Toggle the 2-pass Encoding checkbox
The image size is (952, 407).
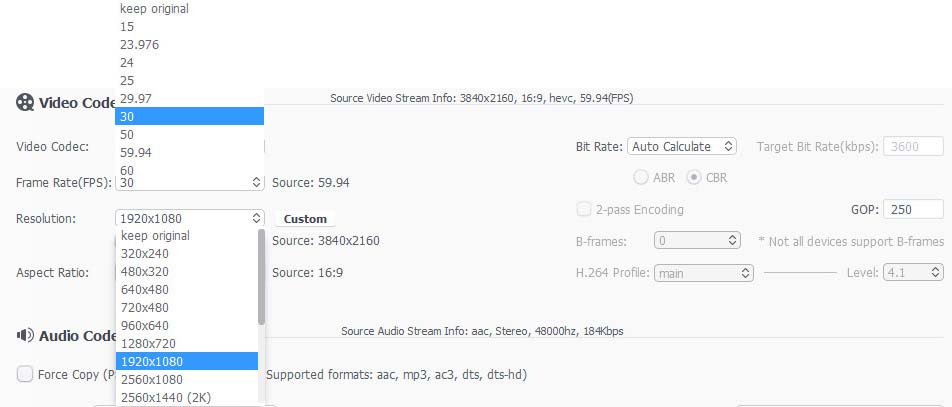pos(584,210)
